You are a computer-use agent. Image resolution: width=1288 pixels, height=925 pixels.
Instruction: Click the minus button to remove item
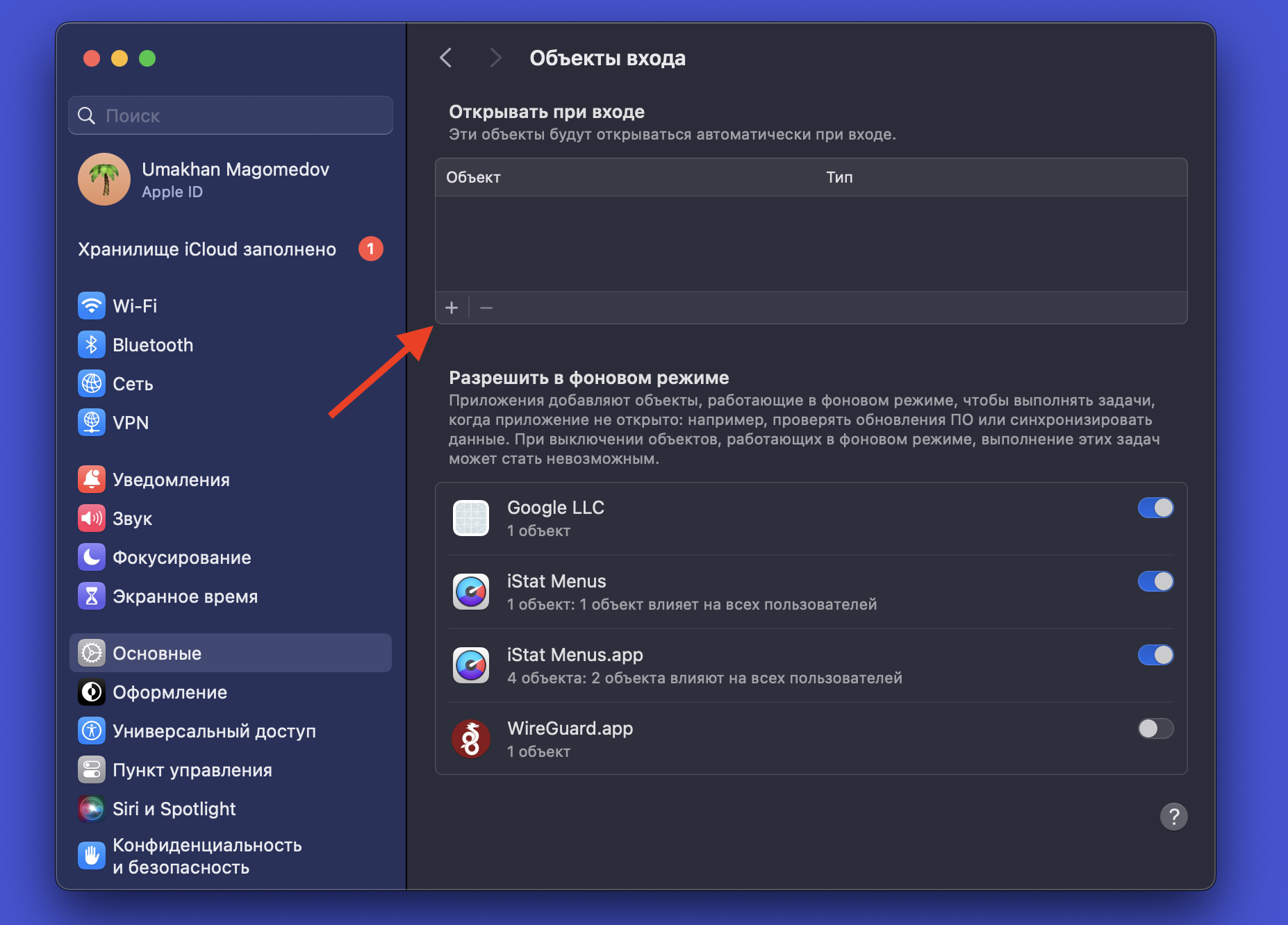tap(486, 308)
